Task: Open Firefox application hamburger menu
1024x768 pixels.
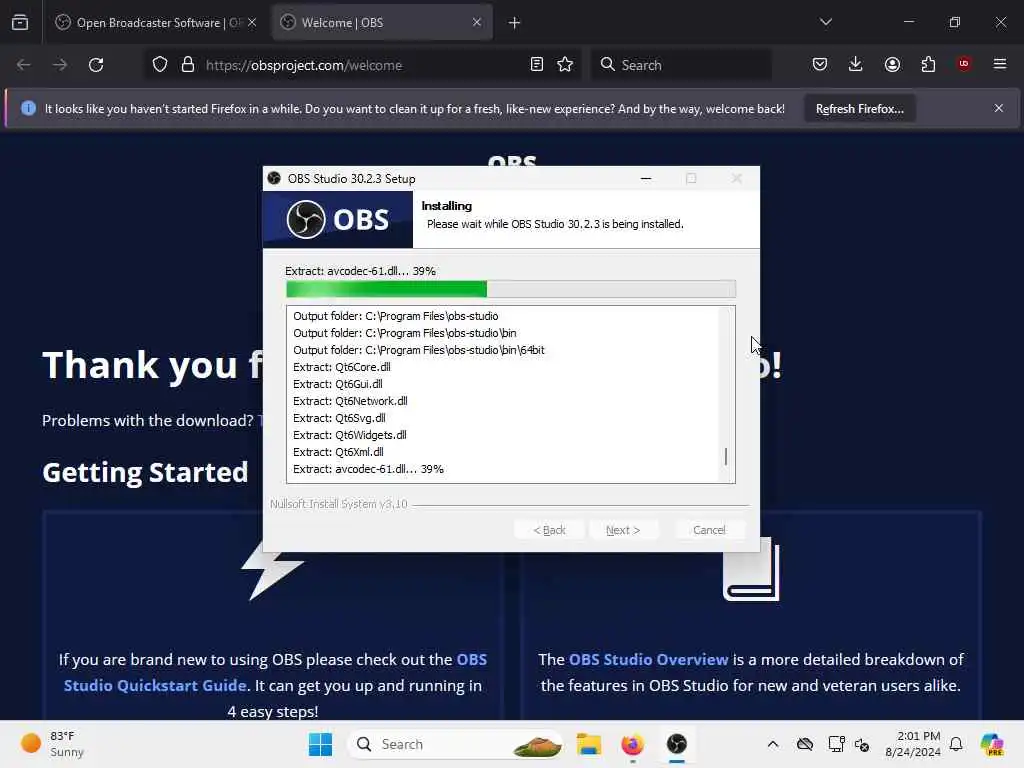Action: pyautogui.click(x=1000, y=64)
